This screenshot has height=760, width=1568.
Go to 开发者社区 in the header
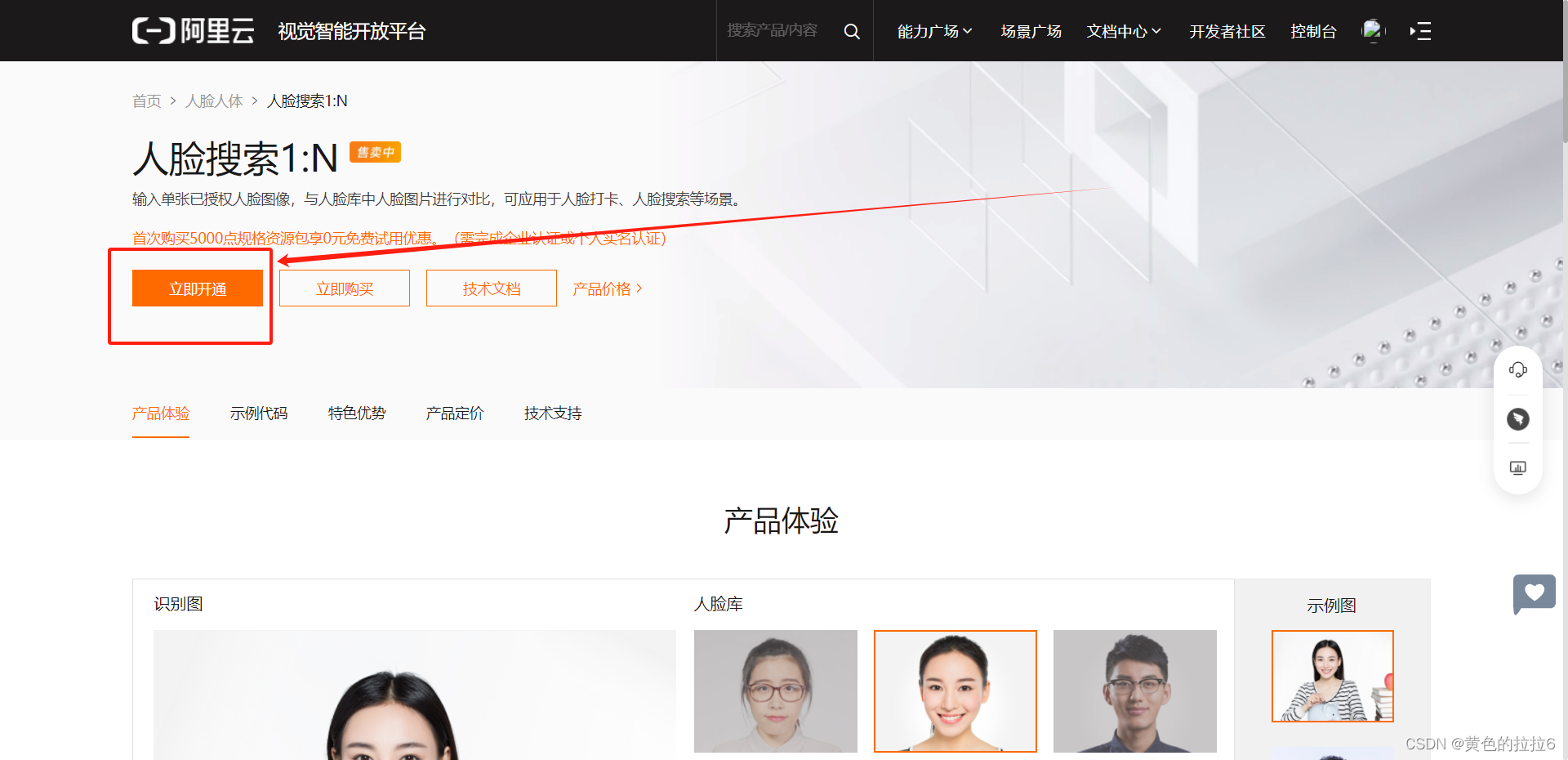[x=1227, y=31]
